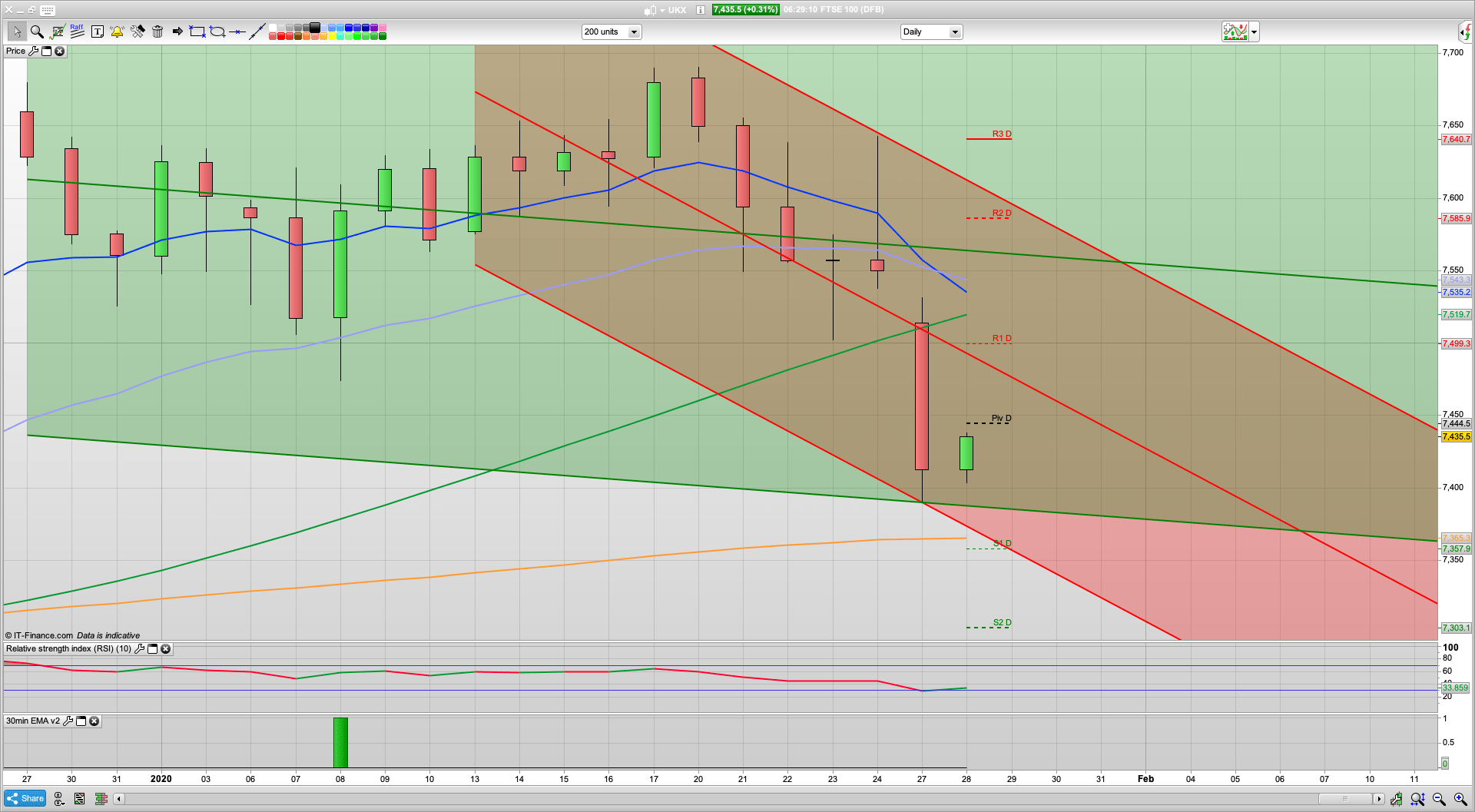
Task: Click the add indicator chart icon
Action: click(1235, 31)
